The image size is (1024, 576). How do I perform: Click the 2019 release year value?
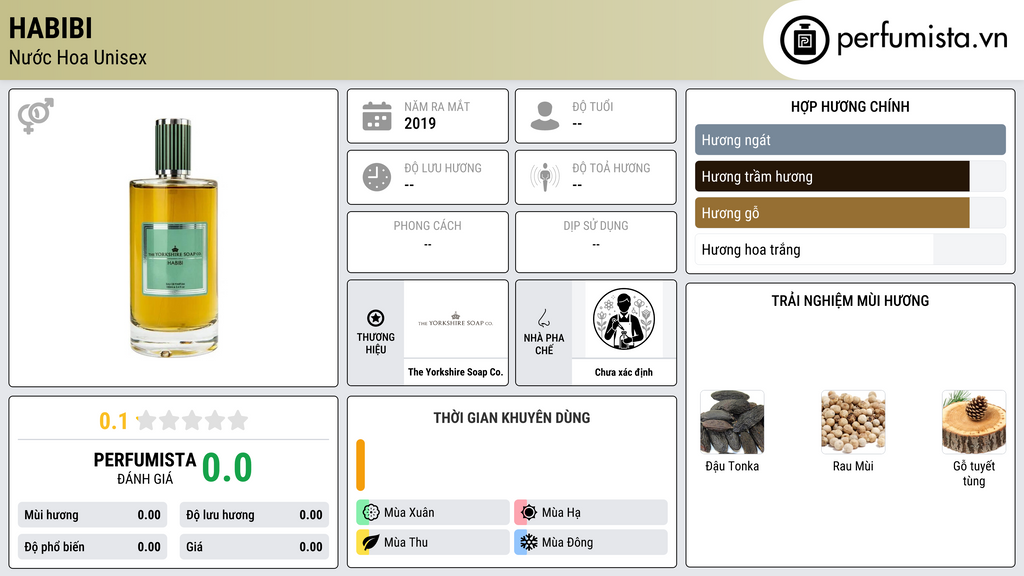(420, 123)
